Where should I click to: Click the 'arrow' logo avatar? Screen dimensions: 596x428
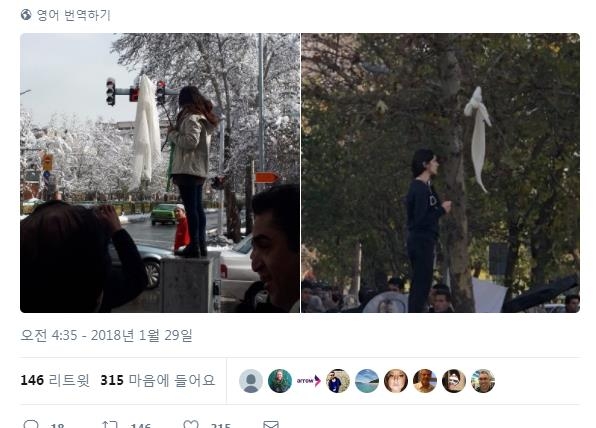point(309,380)
